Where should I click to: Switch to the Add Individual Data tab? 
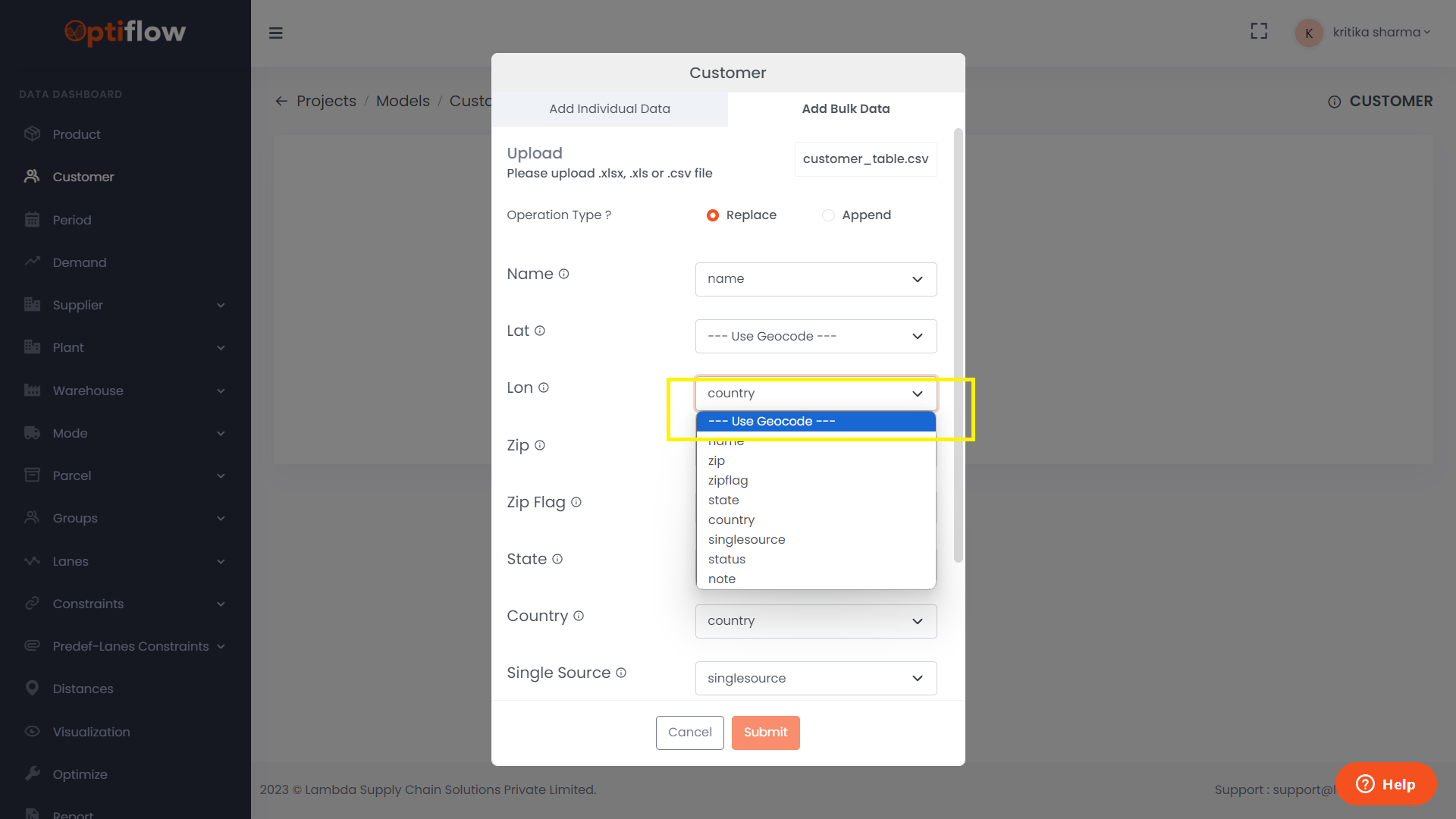pyautogui.click(x=610, y=108)
